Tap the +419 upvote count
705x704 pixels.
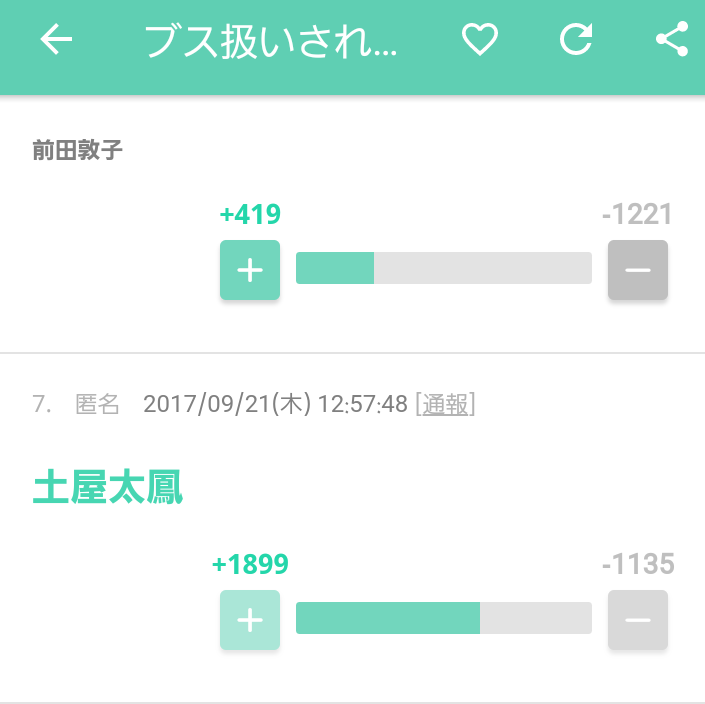click(x=250, y=214)
